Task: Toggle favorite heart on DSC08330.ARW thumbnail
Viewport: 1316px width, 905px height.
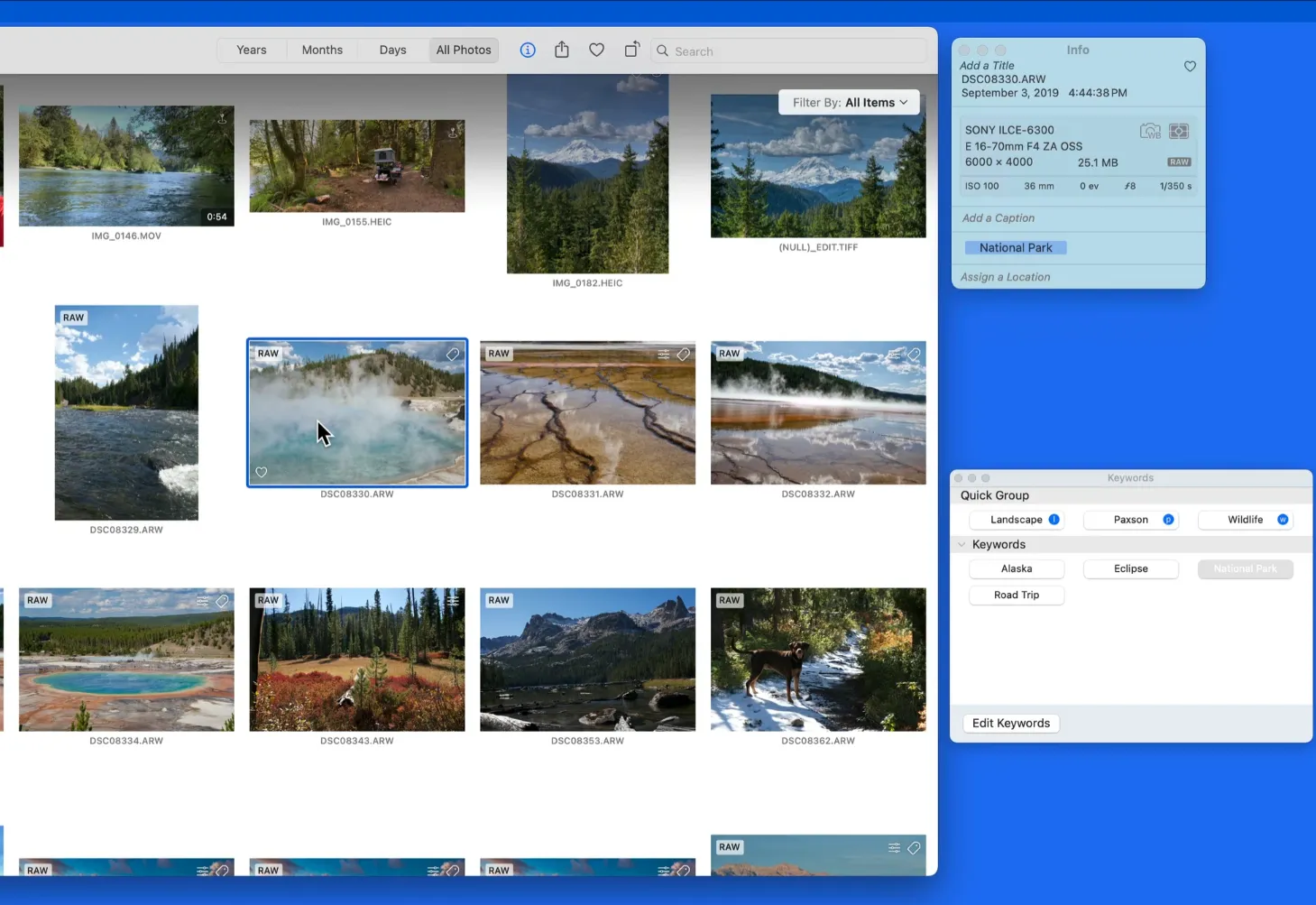Action: (x=262, y=472)
